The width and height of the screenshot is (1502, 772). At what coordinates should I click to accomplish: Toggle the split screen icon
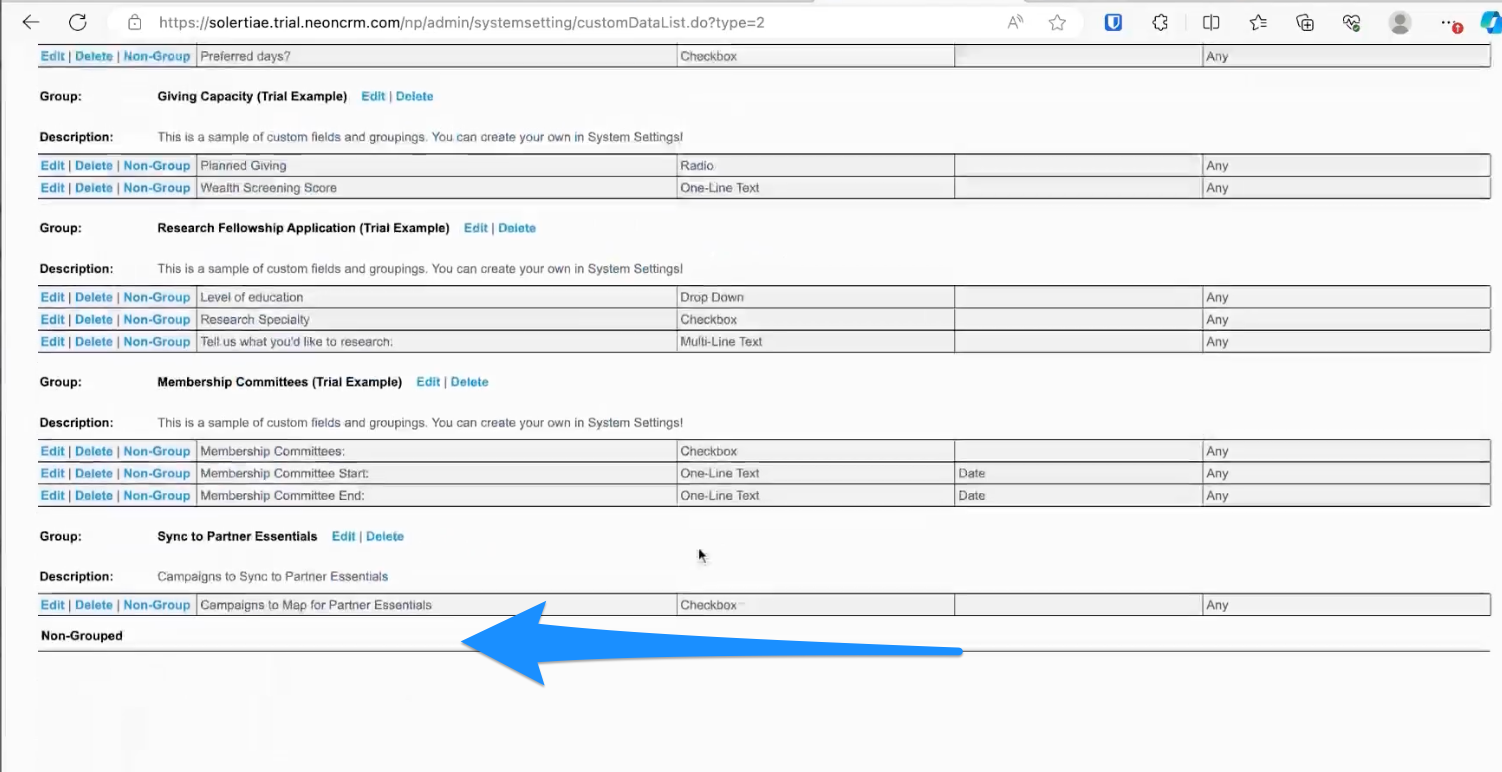pyautogui.click(x=1210, y=22)
